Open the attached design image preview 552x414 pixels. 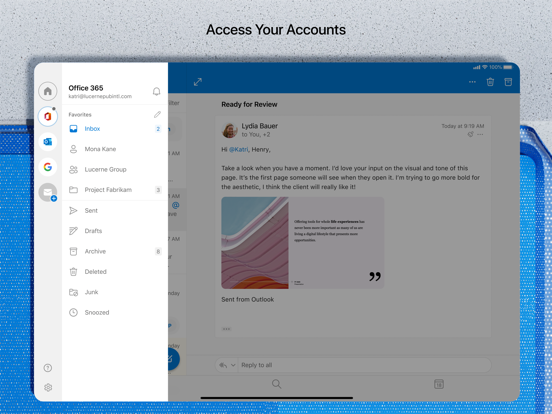(x=303, y=243)
